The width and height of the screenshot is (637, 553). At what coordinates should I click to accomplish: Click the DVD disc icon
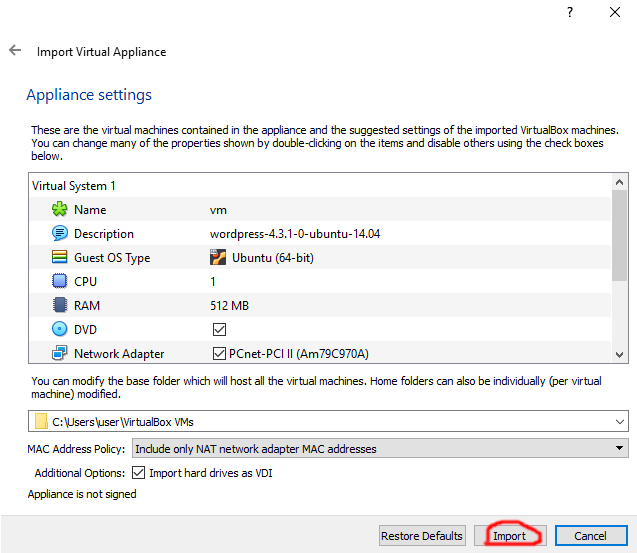60,329
